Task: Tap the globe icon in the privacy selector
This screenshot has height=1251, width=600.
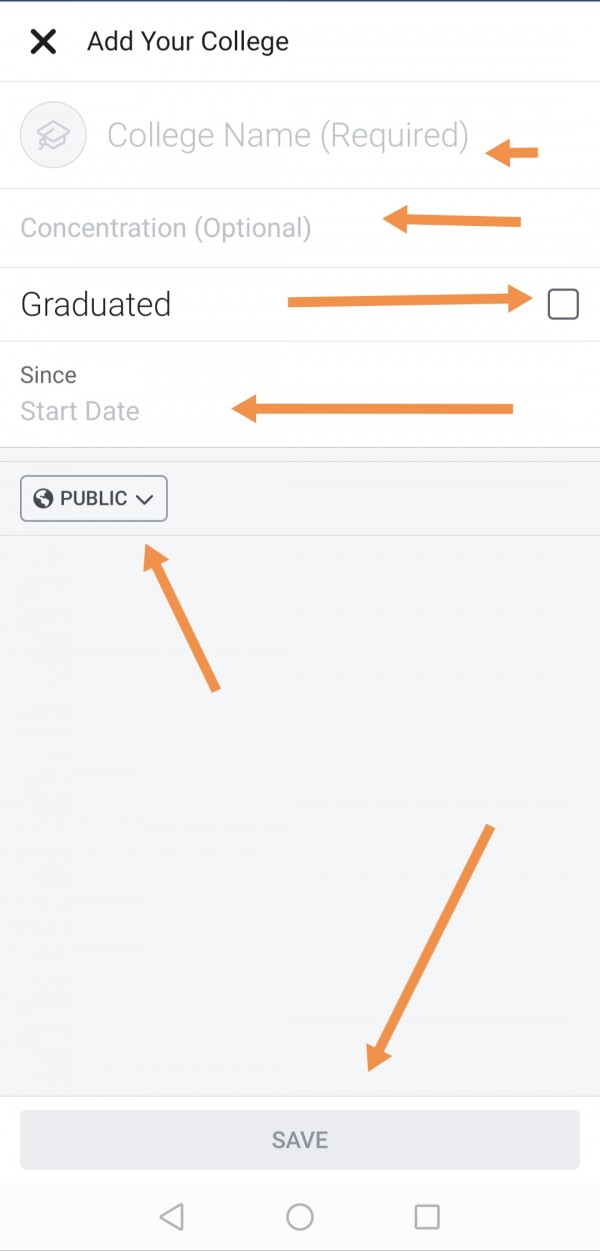Action: 42,498
